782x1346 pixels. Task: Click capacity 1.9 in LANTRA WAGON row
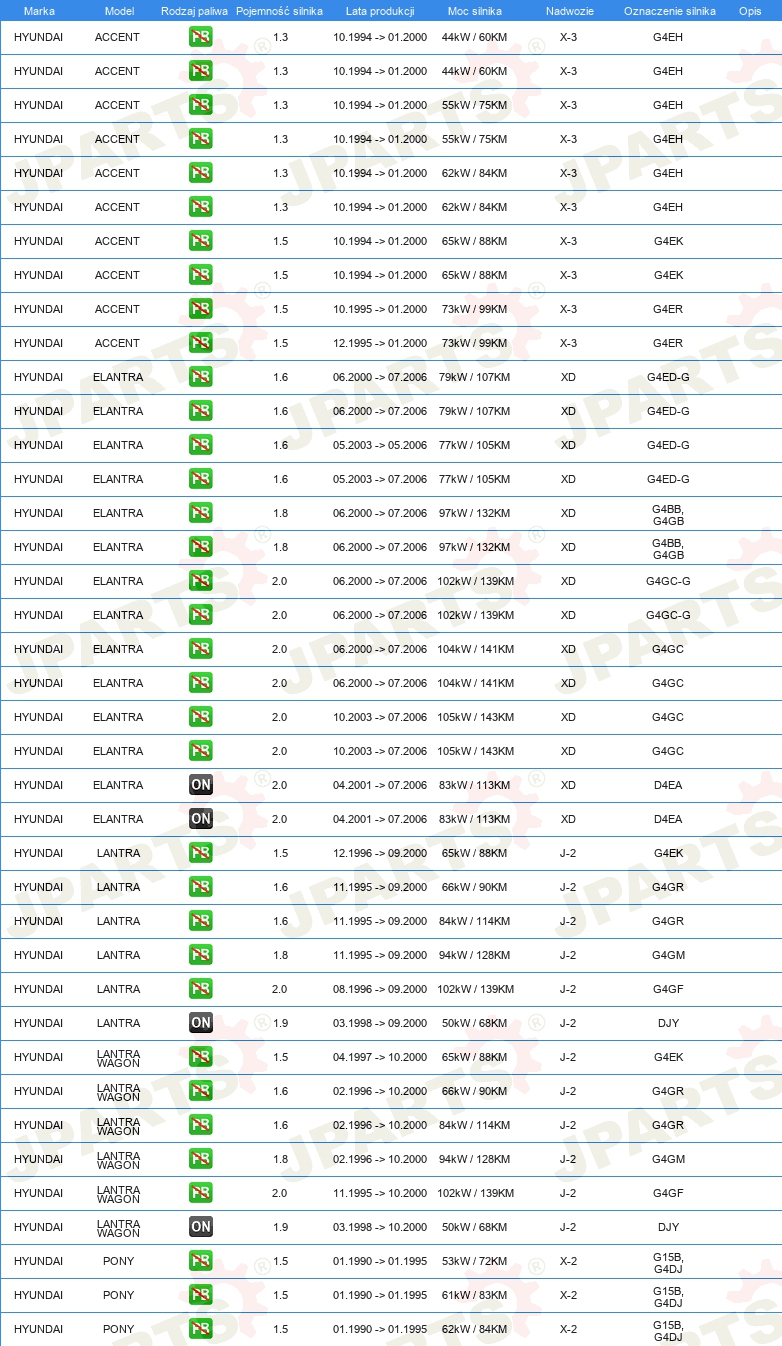tap(280, 1227)
